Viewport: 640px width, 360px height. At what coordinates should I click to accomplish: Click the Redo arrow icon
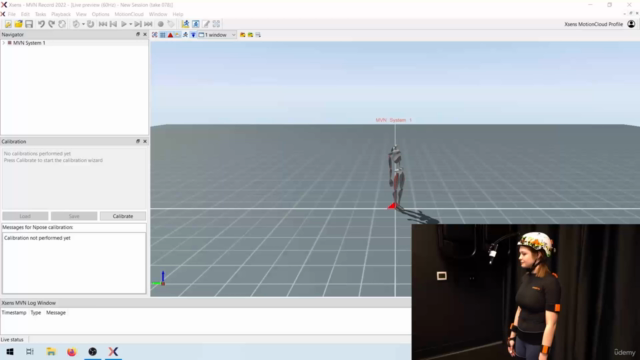tap(51, 24)
